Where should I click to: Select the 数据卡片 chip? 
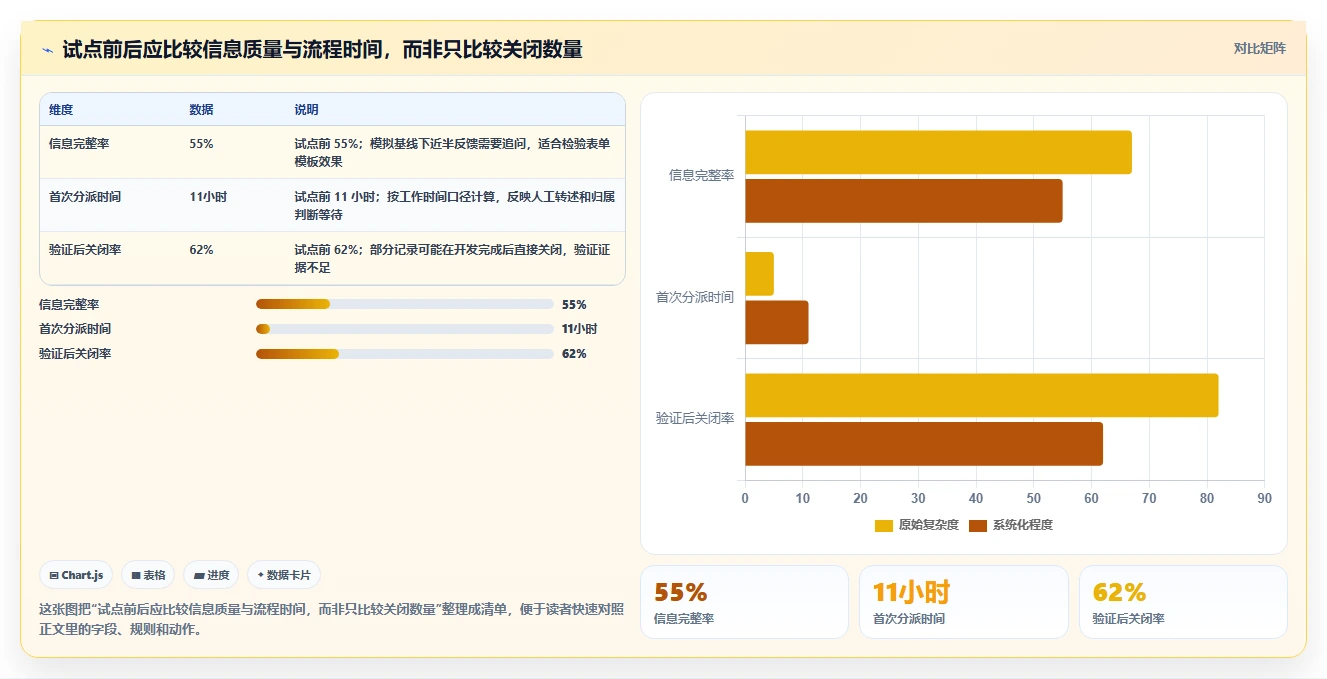[284, 575]
